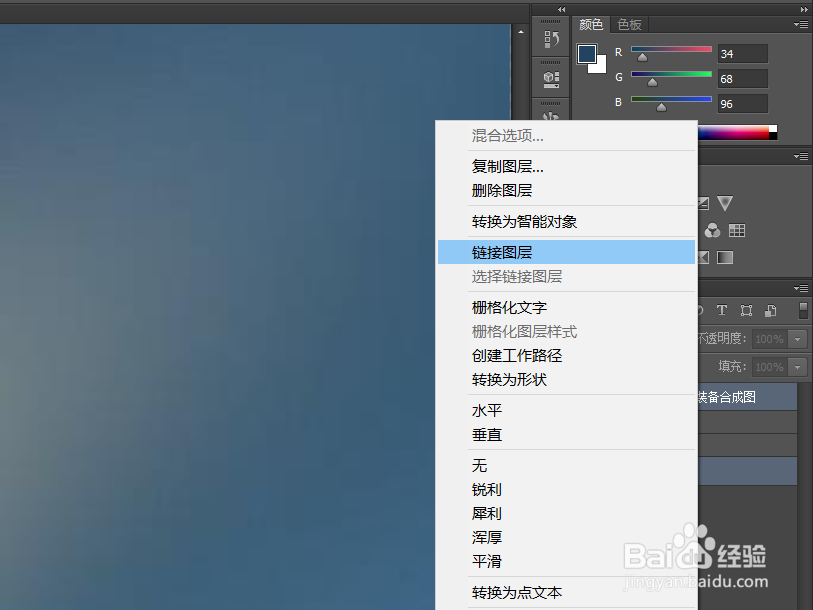Image resolution: width=813 pixels, height=610 pixels.
Task: Open the 填充 fill dropdown arrow
Action: [x=797, y=367]
